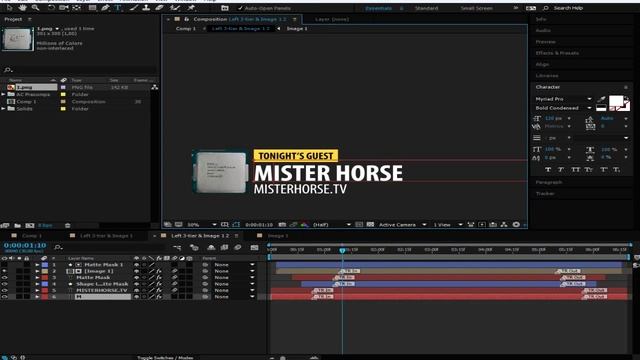This screenshot has width=640, height=360.
Task: Click the trash icon in Project panel
Action: pyautogui.click(x=68, y=225)
